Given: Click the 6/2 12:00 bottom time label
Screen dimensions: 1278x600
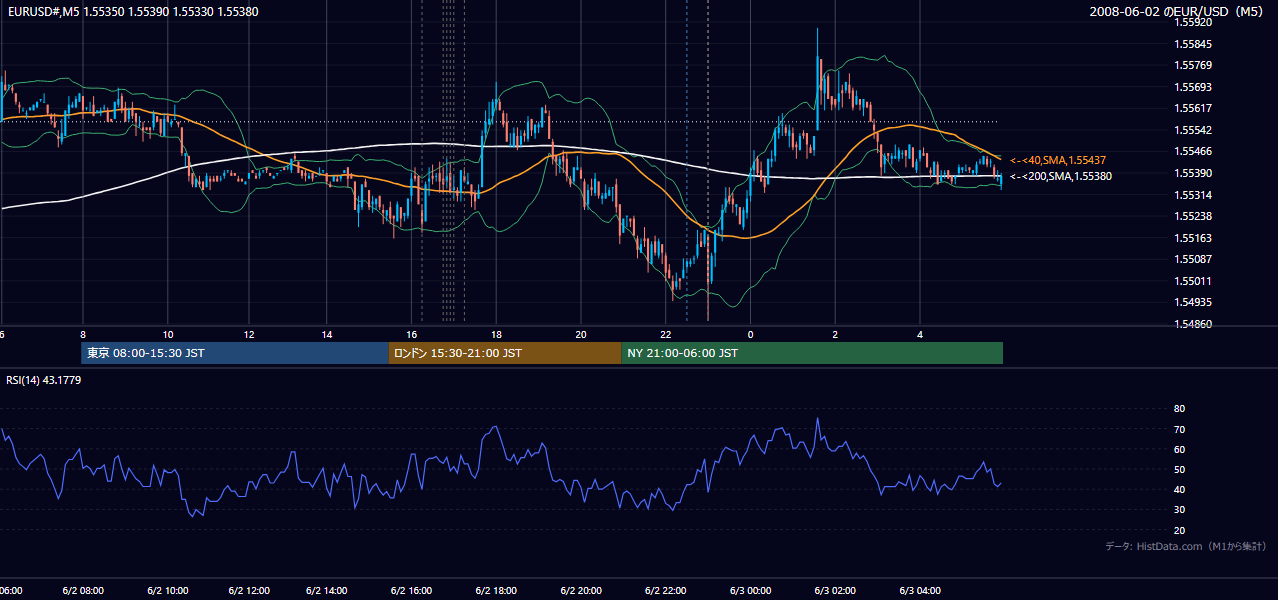Looking at the screenshot, I should pos(250,591).
